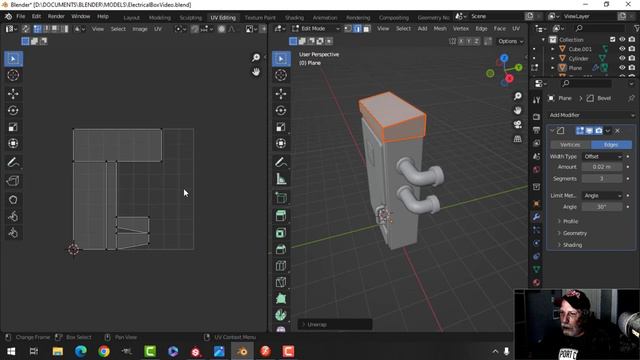The height and width of the screenshot is (360, 640).
Task: Select the Grab sculpt tool in the UV editor
Action: click(x=13, y=200)
